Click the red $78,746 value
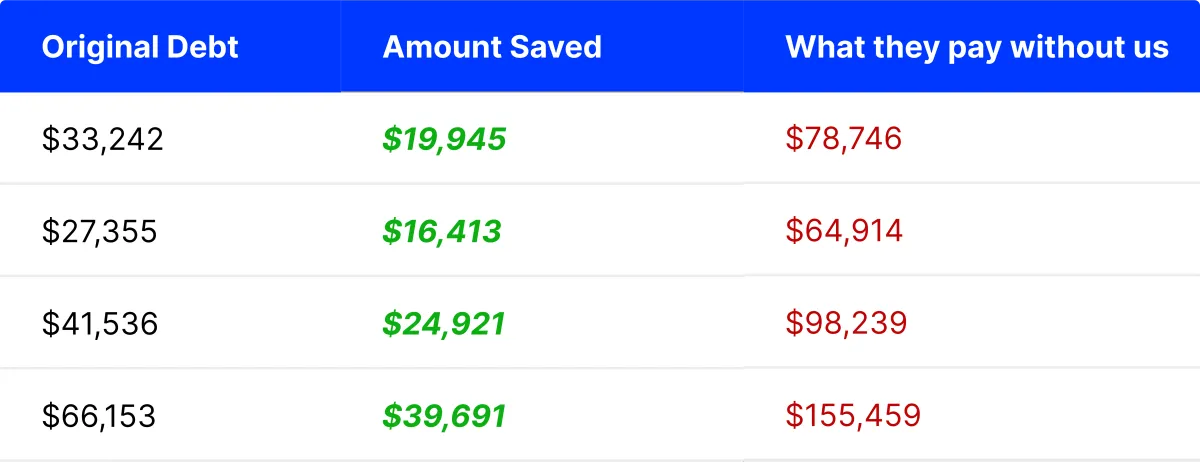Image resolution: width=1200 pixels, height=462 pixels. point(844,140)
